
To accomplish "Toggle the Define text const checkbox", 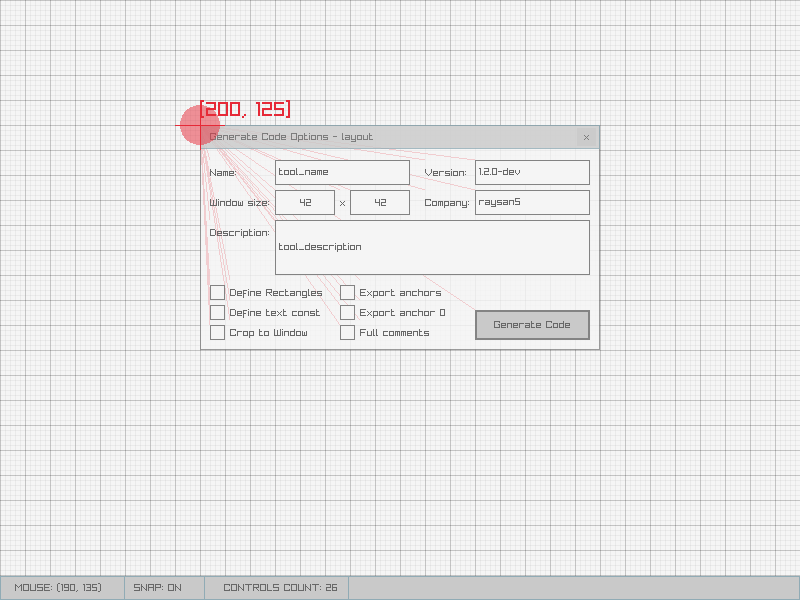I will coord(218,313).
